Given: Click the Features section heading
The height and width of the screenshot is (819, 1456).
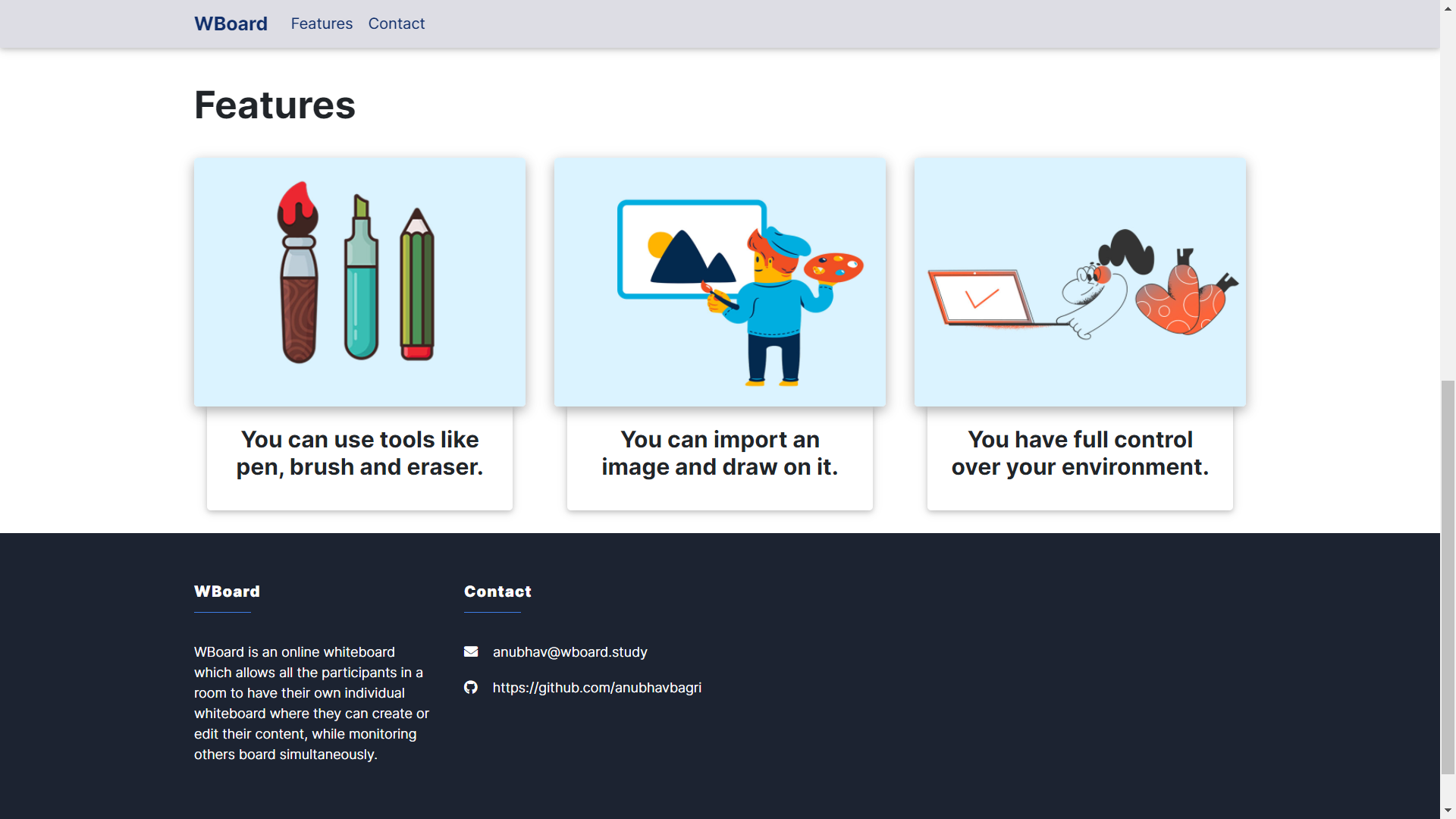Looking at the screenshot, I should pos(275,105).
